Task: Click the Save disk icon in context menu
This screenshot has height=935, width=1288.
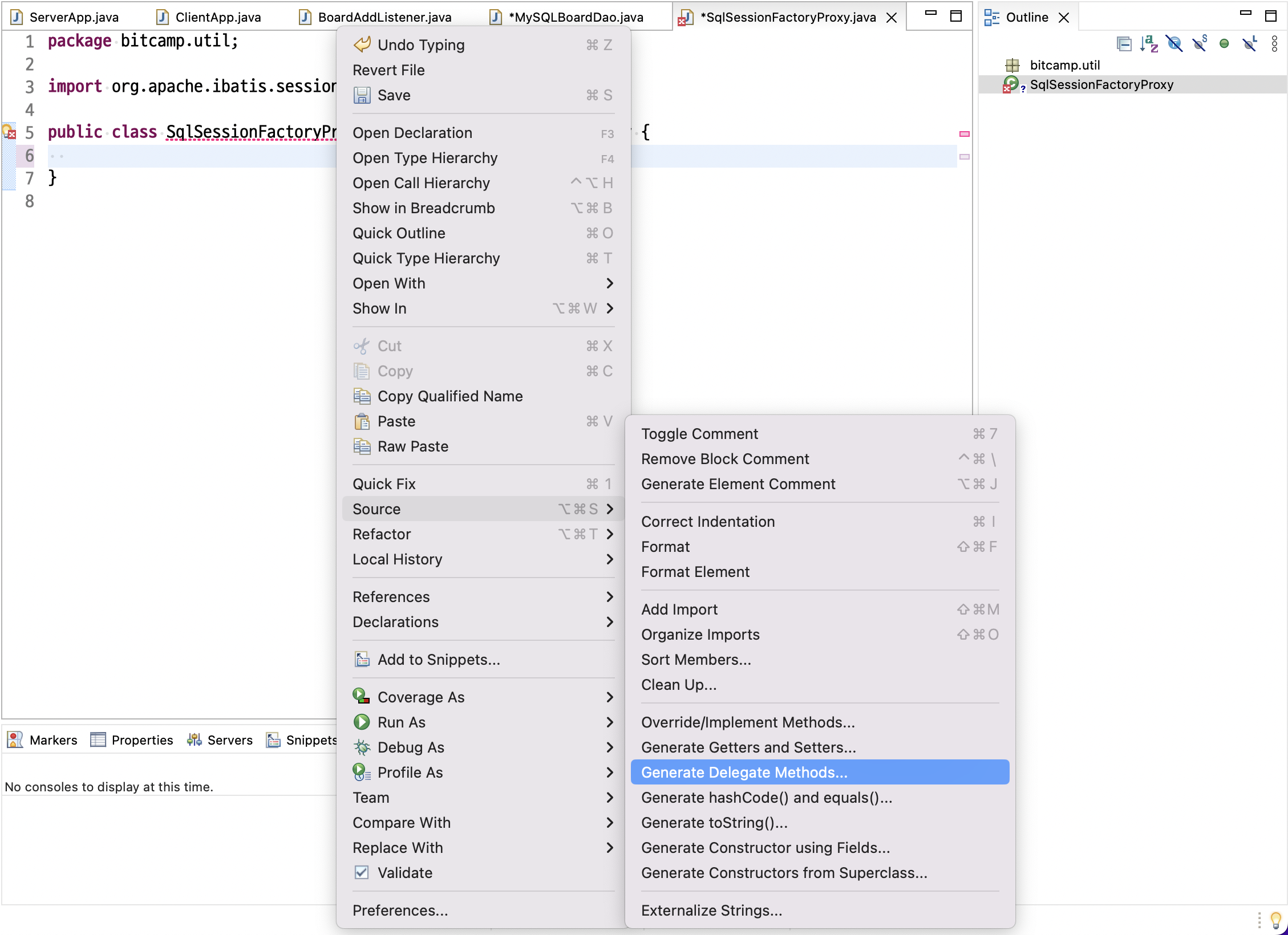Action: click(x=362, y=95)
